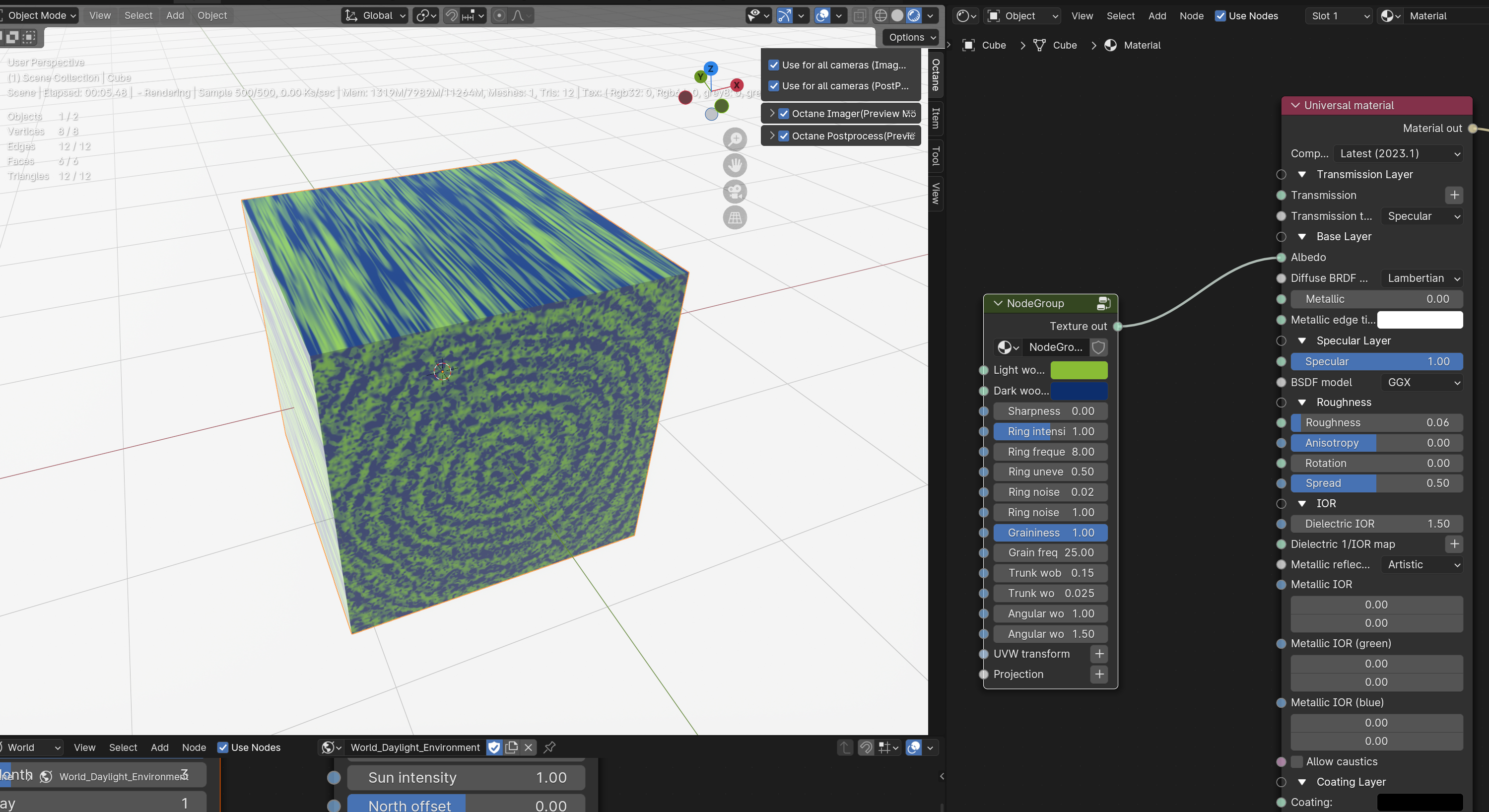Screen dimensions: 1489x812
Task: Open the Octane sidebar tab
Action: [x=935, y=74]
